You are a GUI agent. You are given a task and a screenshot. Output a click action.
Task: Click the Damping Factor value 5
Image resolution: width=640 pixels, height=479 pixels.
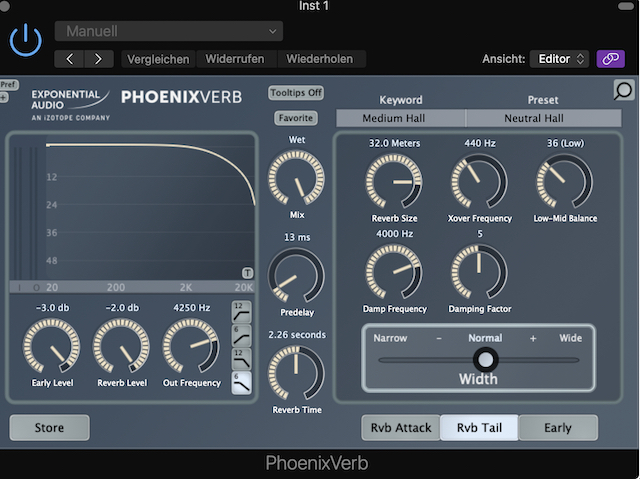pos(480,234)
